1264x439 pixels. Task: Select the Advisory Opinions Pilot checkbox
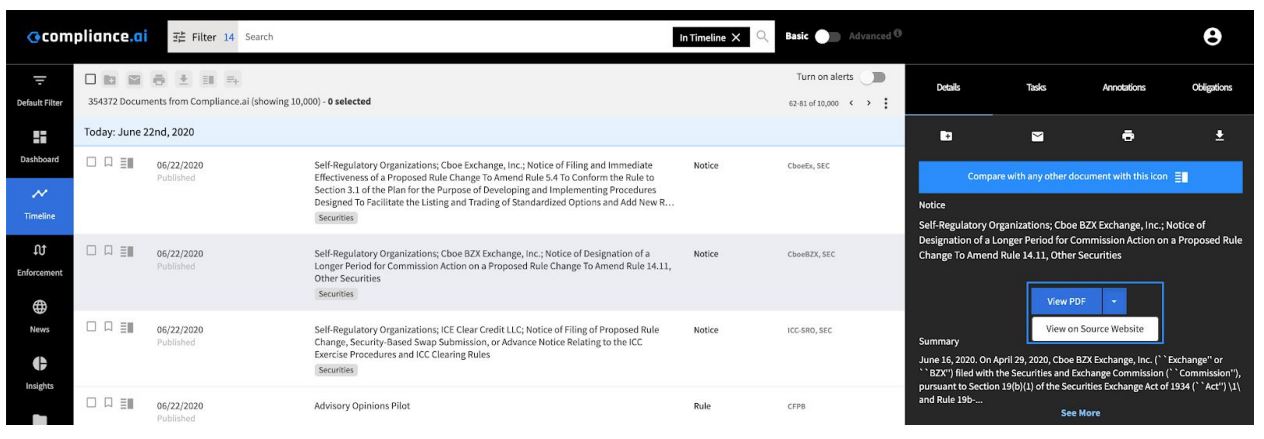coord(91,405)
